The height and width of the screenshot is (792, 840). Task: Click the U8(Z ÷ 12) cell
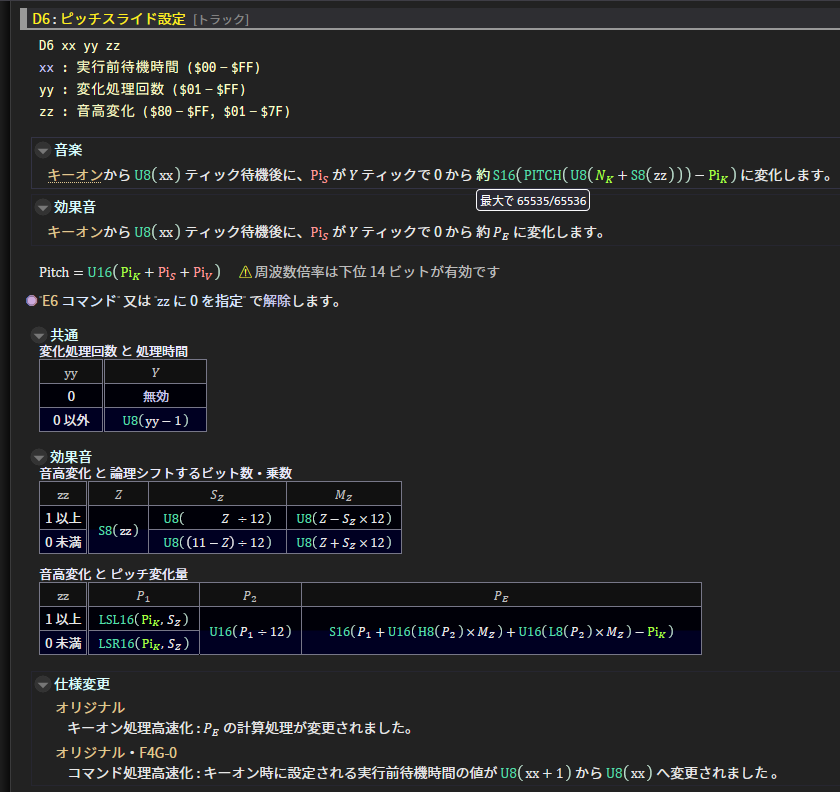click(218, 518)
